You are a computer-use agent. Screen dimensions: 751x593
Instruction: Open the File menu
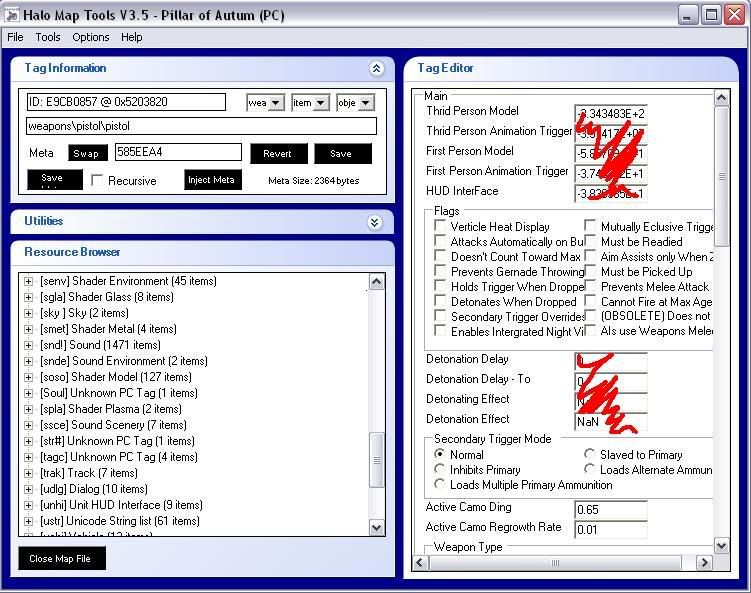[15, 37]
